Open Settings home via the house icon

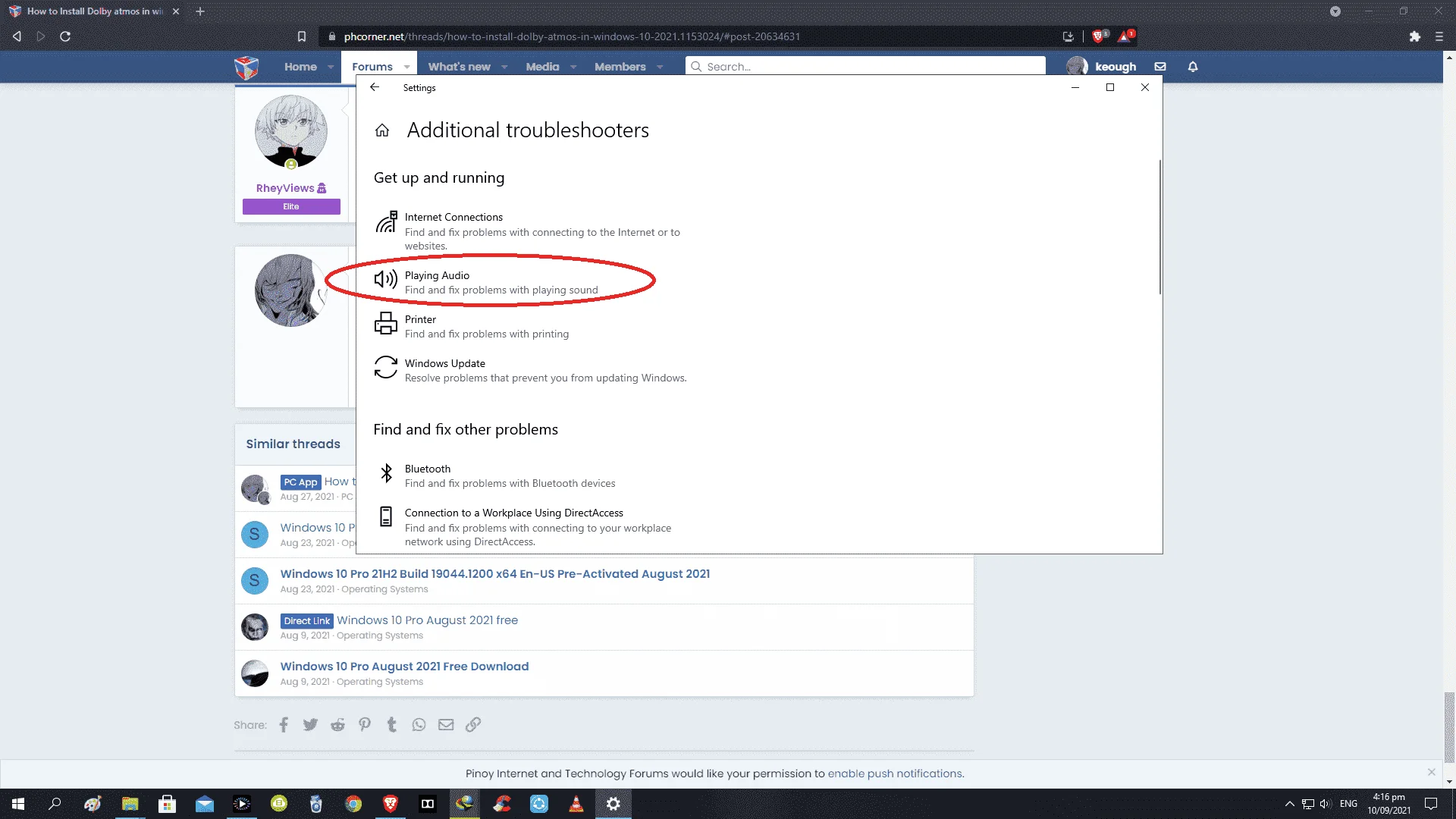click(x=382, y=130)
